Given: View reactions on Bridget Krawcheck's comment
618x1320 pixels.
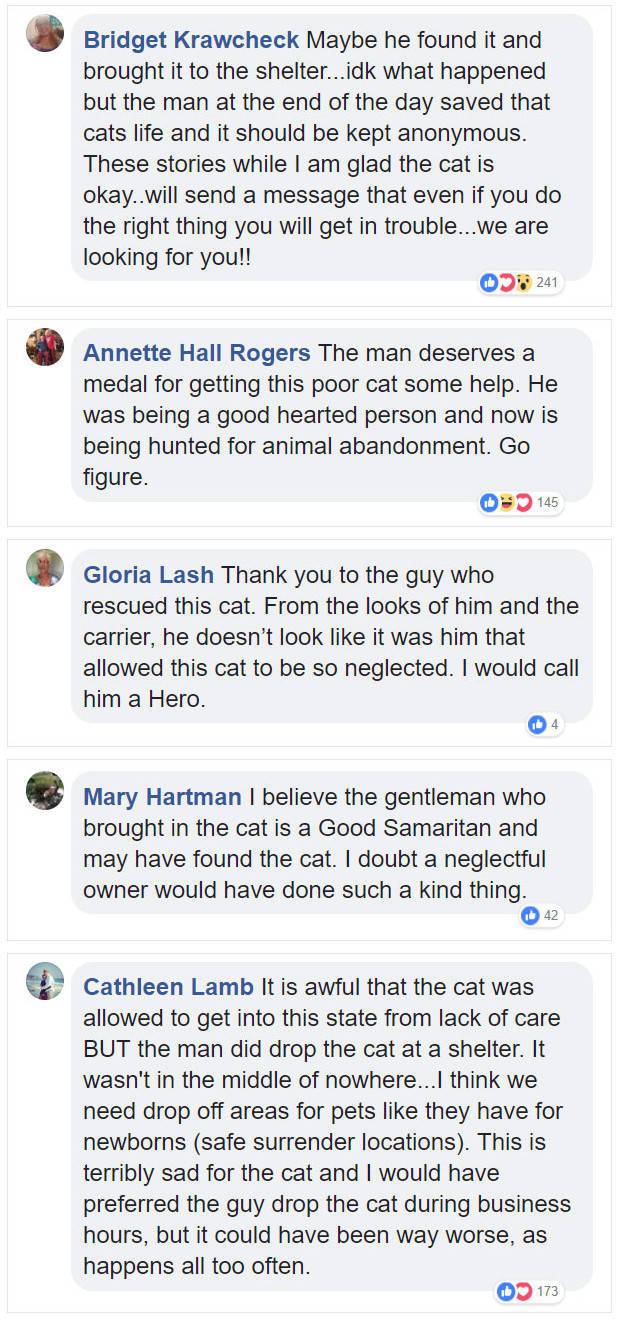Looking at the screenshot, I should 506,282.
